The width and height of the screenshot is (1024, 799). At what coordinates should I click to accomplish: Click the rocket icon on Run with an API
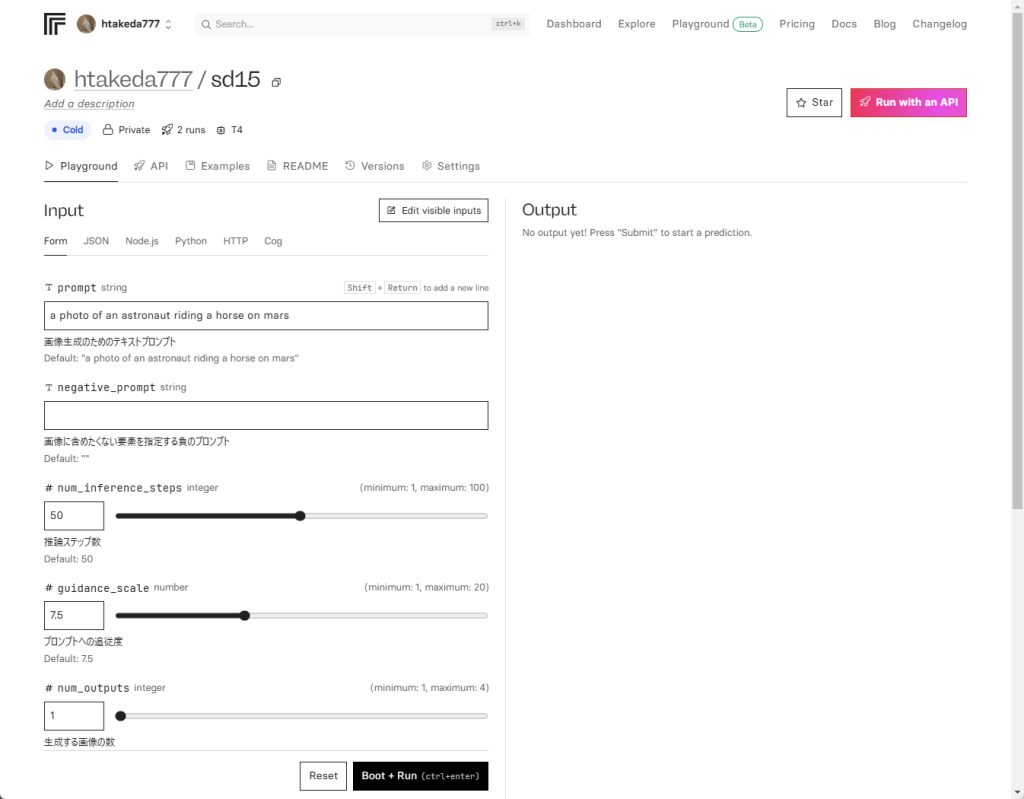[x=865, y=103]
